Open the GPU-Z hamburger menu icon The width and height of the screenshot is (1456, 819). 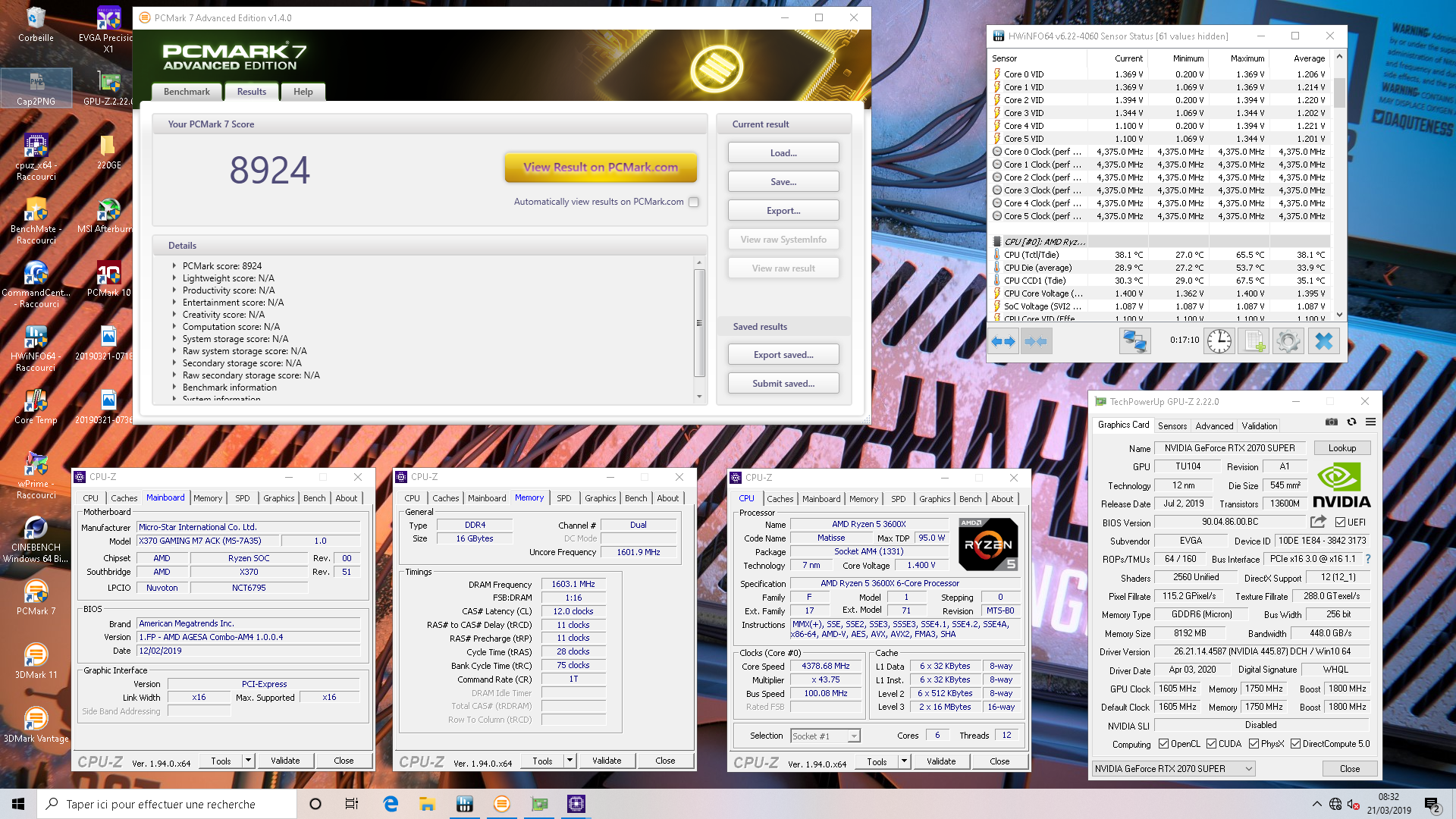click(1370, 422)
